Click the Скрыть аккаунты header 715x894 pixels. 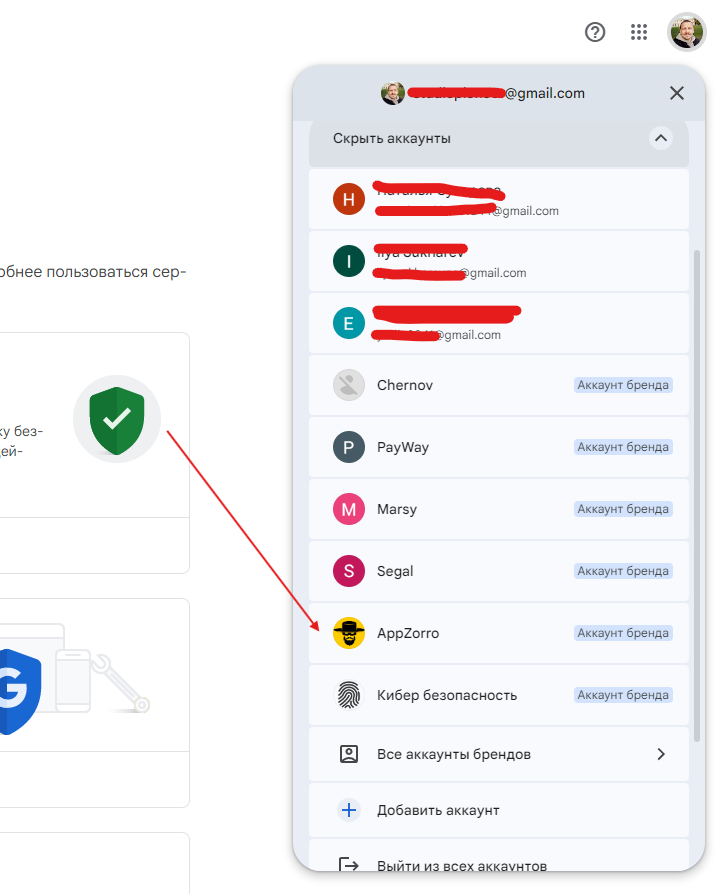click(392, 139)
